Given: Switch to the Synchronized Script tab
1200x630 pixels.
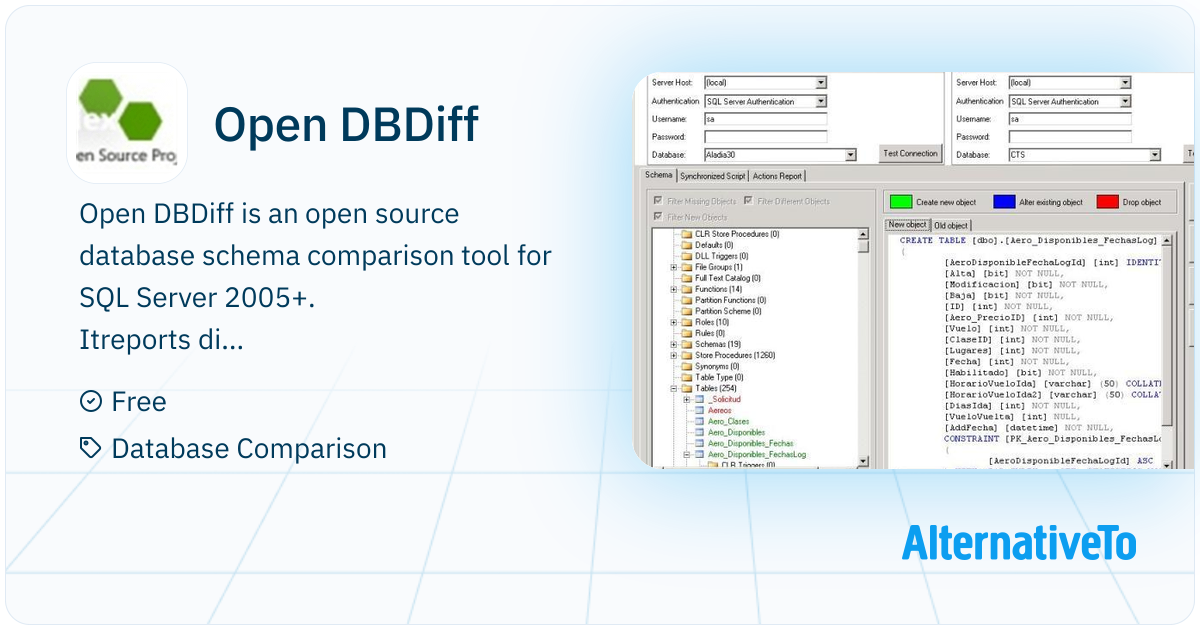Looking at the screenshot, I should pyautogui.click(x=713, y=176).
